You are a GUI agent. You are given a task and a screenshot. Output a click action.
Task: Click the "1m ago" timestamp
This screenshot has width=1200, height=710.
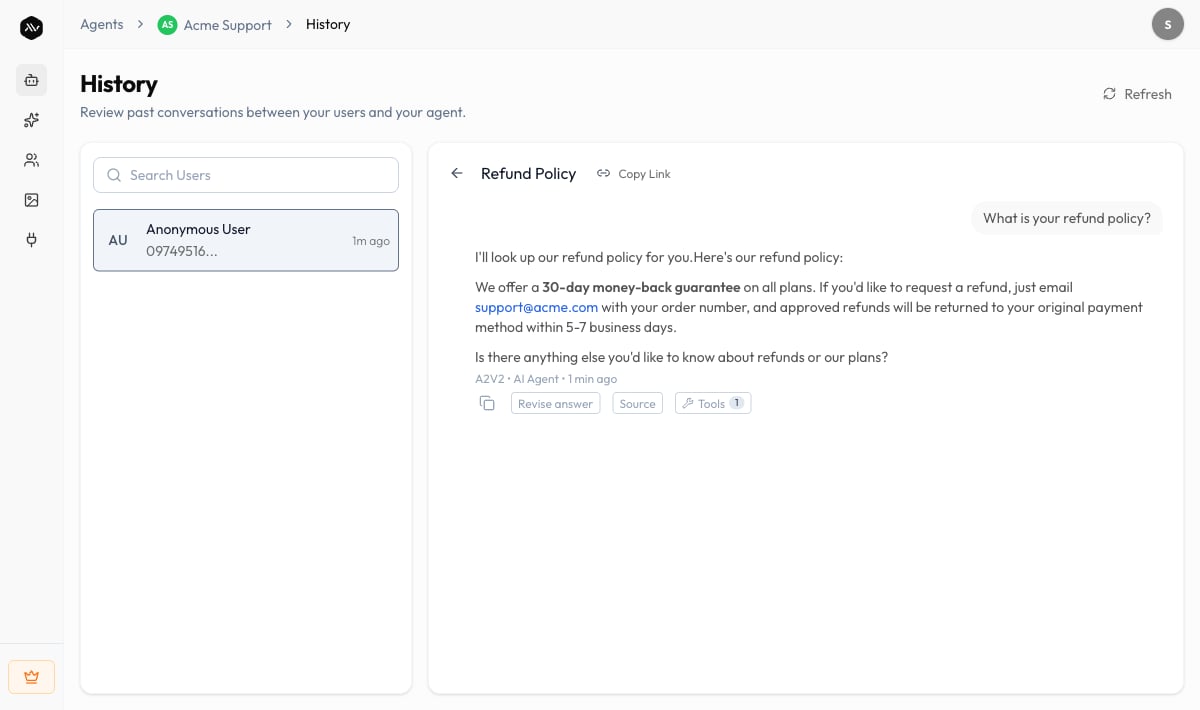(x=371, y=241)
